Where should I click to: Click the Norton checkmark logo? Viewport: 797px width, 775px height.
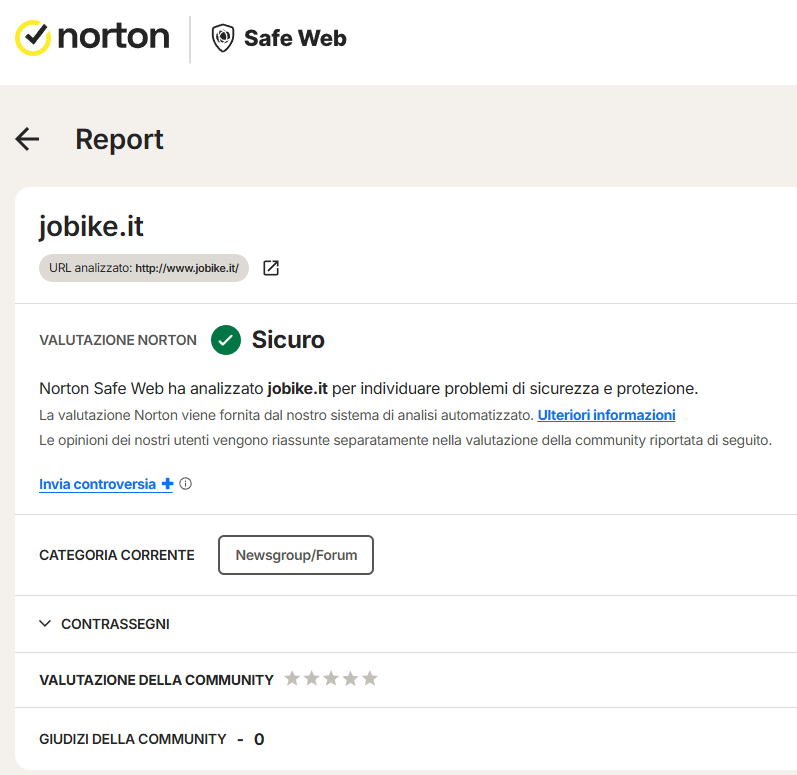(33, 38)
